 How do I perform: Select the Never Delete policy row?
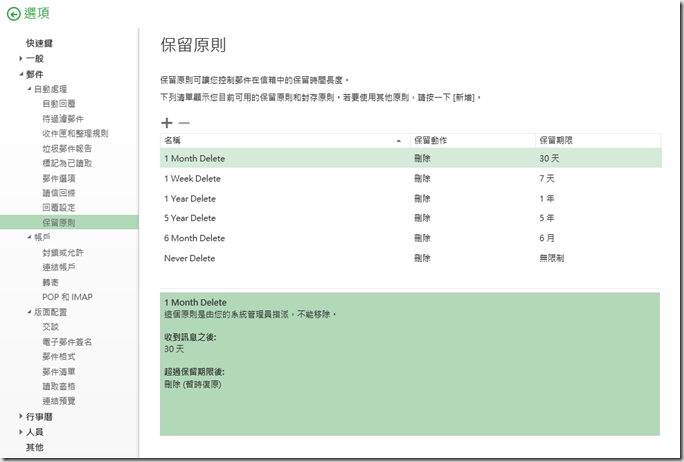(189, 258)
